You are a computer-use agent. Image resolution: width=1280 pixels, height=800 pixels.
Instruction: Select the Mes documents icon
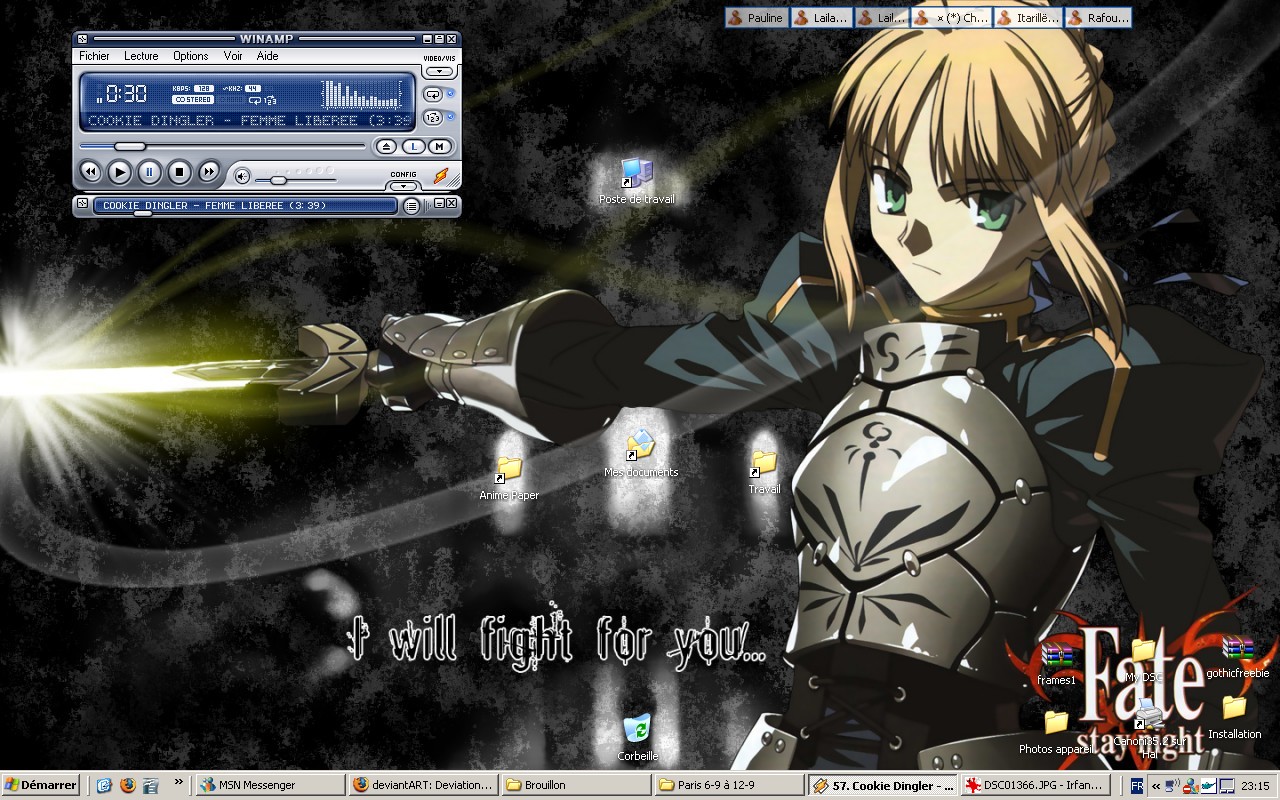(640, 454)
